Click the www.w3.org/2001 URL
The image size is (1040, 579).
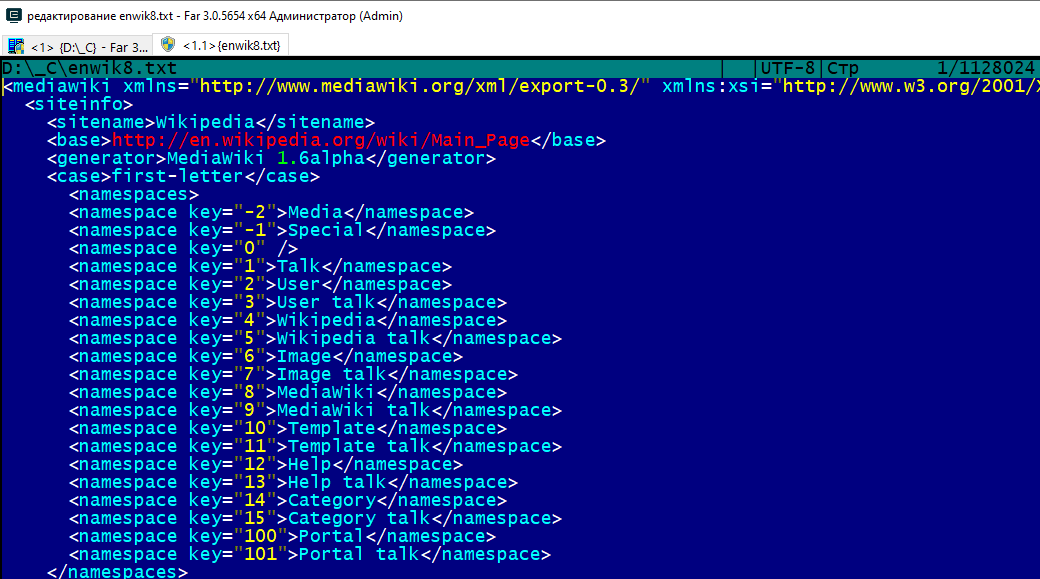click(911, 86)
